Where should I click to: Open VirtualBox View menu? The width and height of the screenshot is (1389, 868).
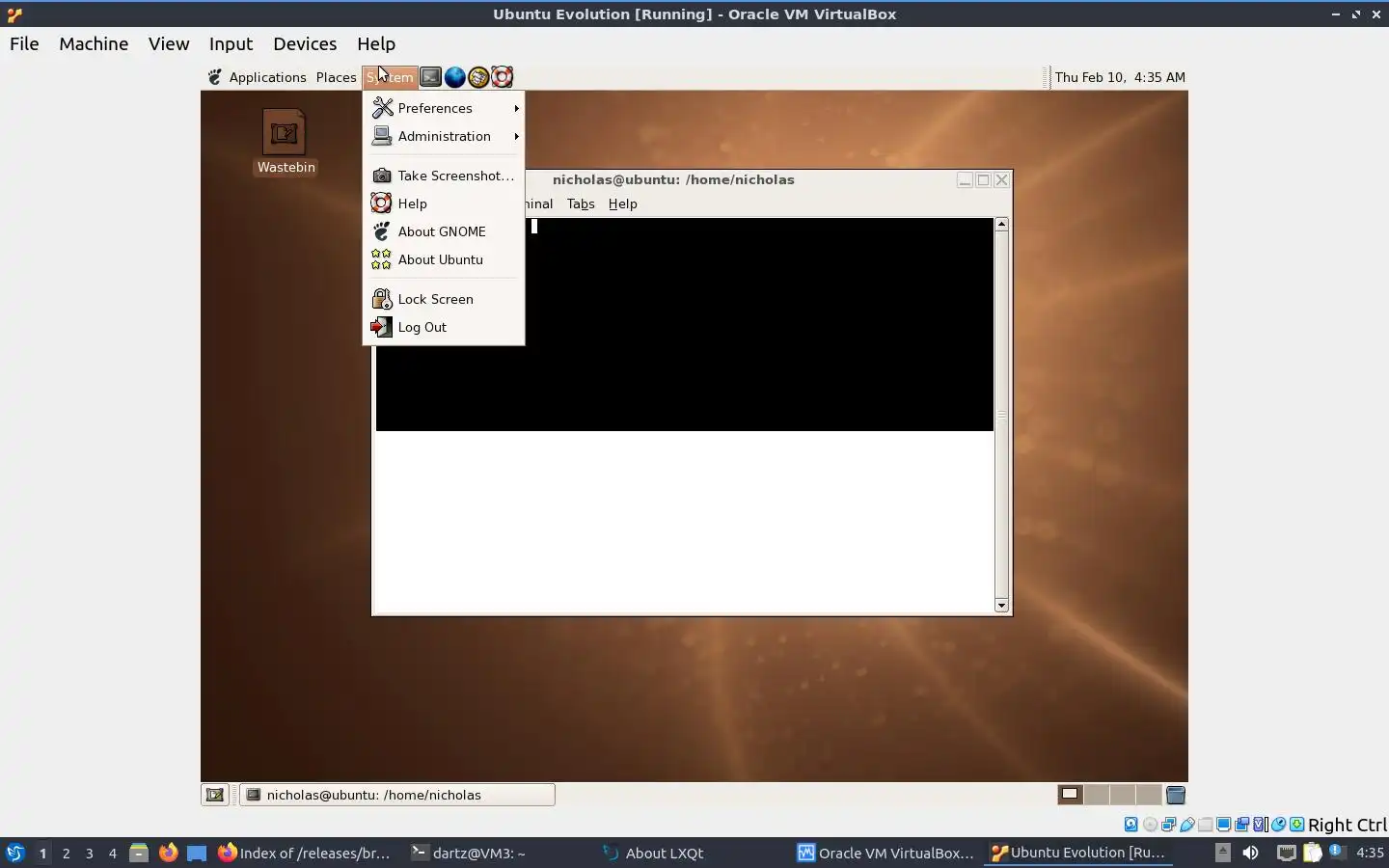click(x=169, y=43)
